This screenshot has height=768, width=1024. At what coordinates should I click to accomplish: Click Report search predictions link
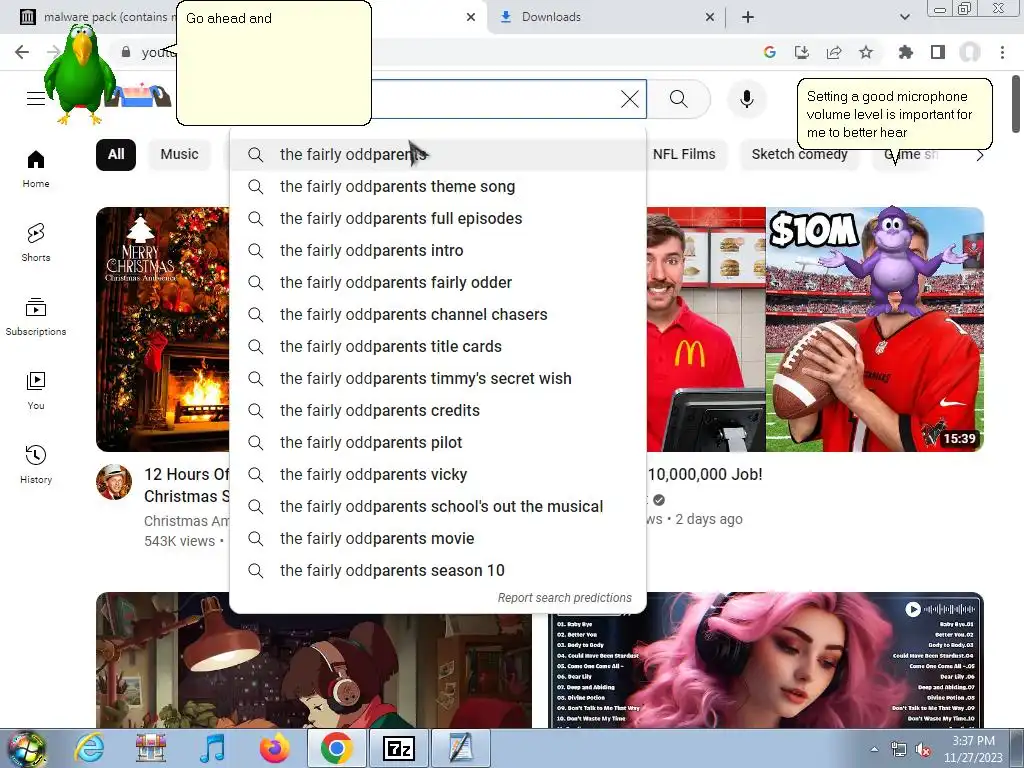(564, 598)
